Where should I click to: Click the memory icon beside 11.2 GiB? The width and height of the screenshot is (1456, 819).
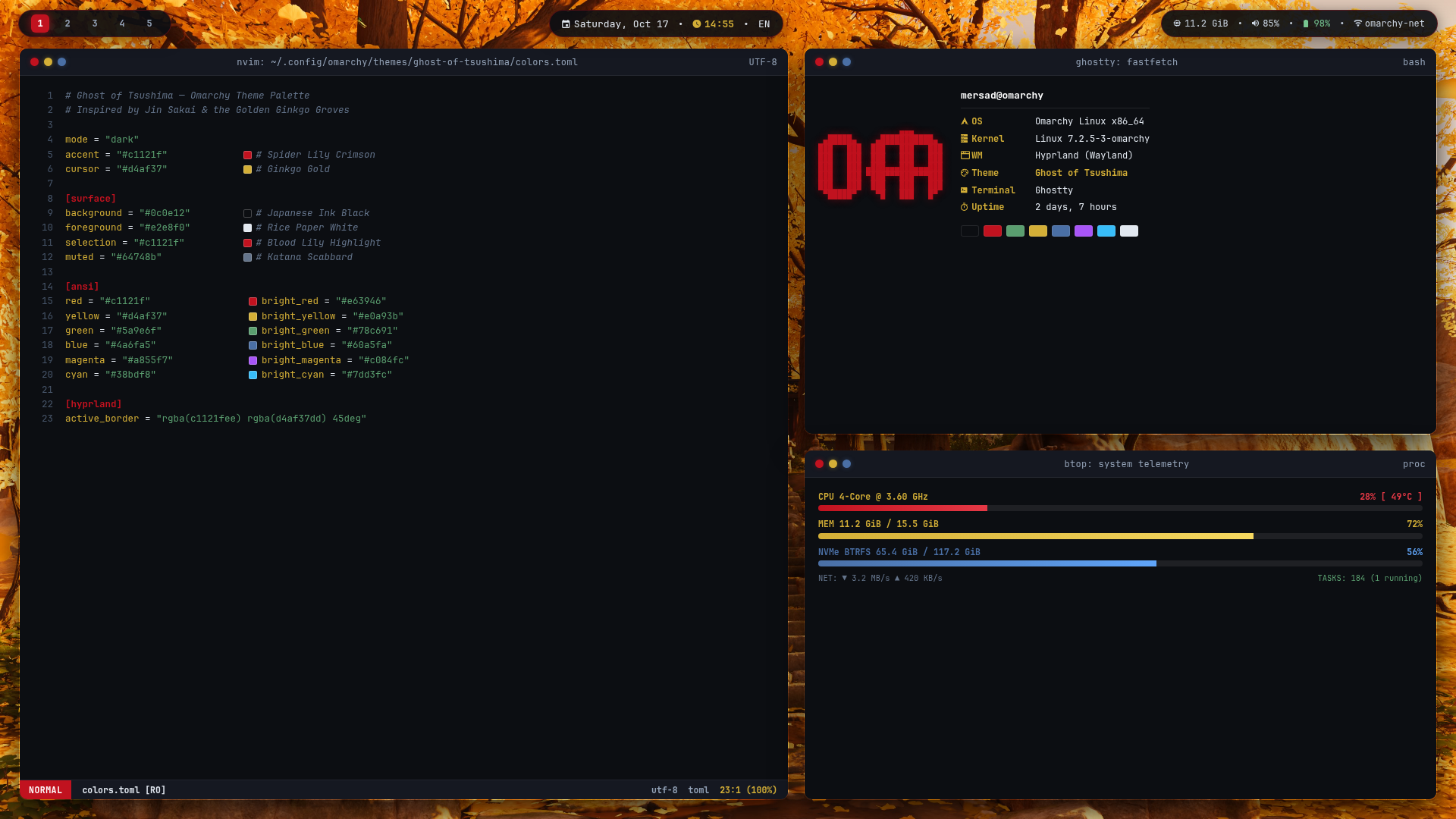[1177, 24]
